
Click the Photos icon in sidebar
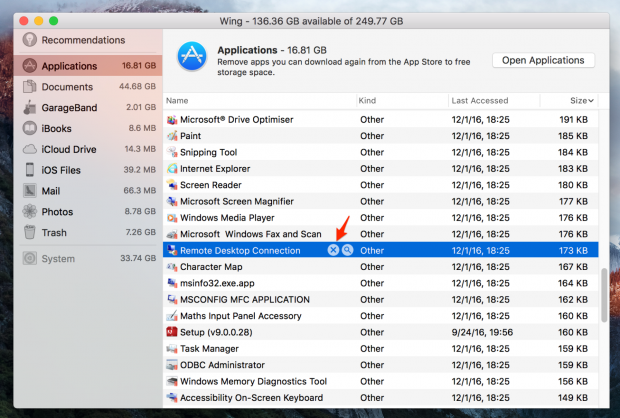coord(30,212)
